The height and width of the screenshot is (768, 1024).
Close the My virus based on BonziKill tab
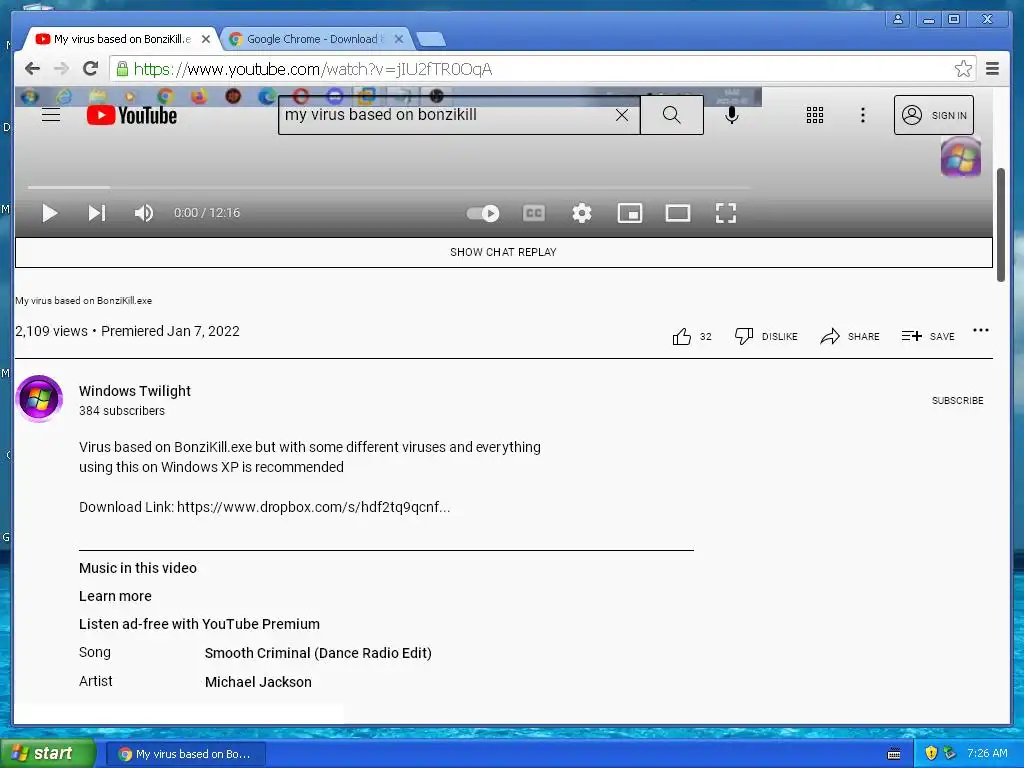coord(206,39)
